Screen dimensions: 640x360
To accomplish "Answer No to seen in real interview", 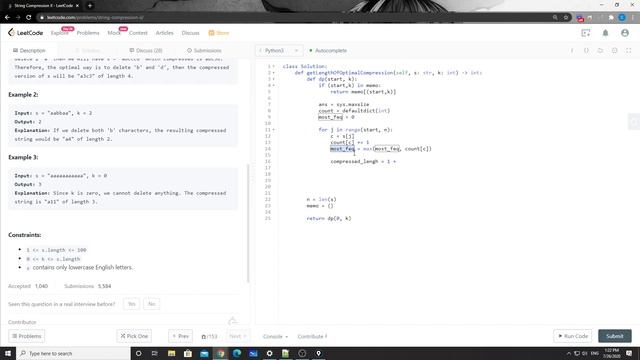I will (151, 304).
